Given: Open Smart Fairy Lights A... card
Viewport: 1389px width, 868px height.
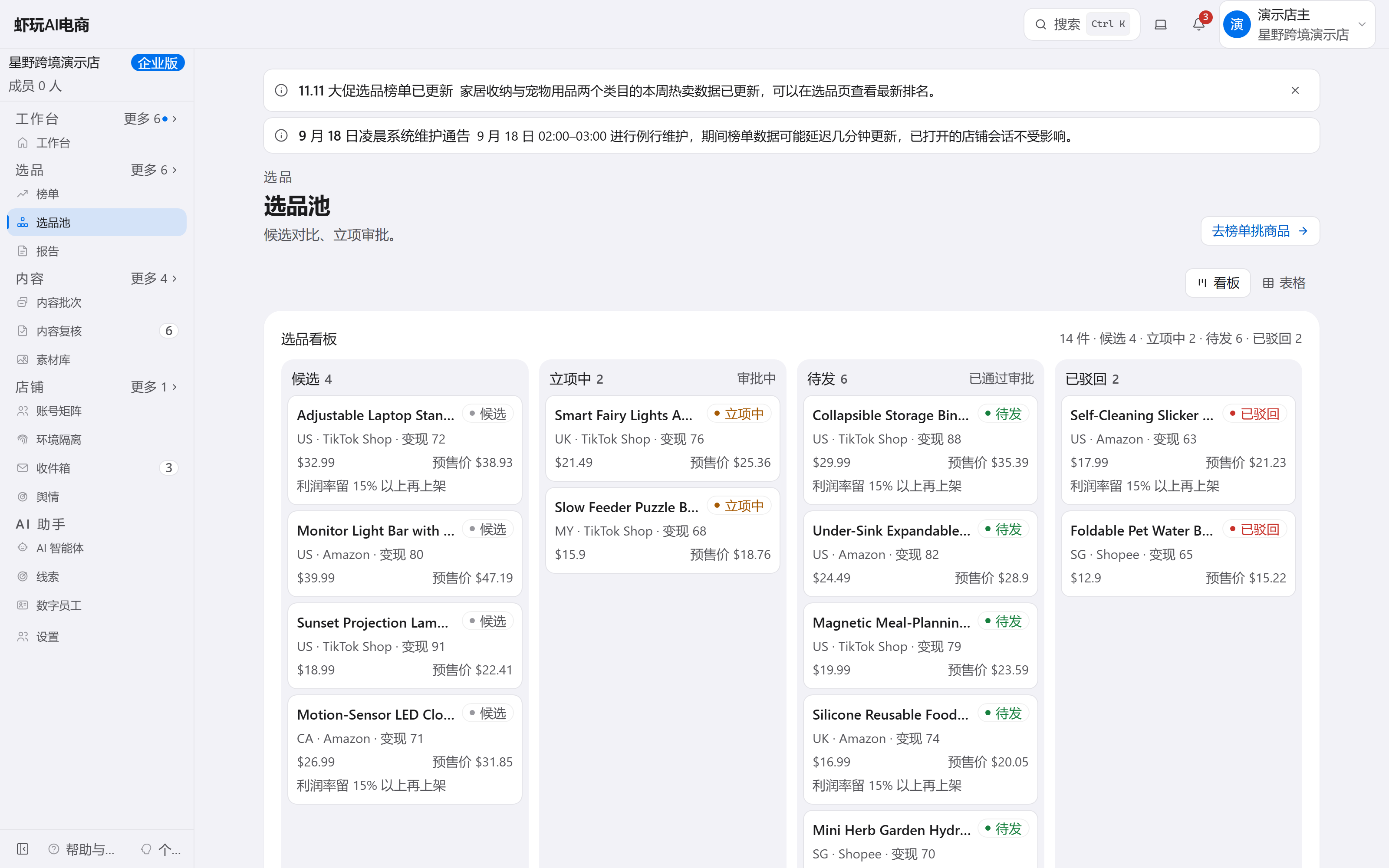Looking at the screenshot, I should tap(662, 438).
